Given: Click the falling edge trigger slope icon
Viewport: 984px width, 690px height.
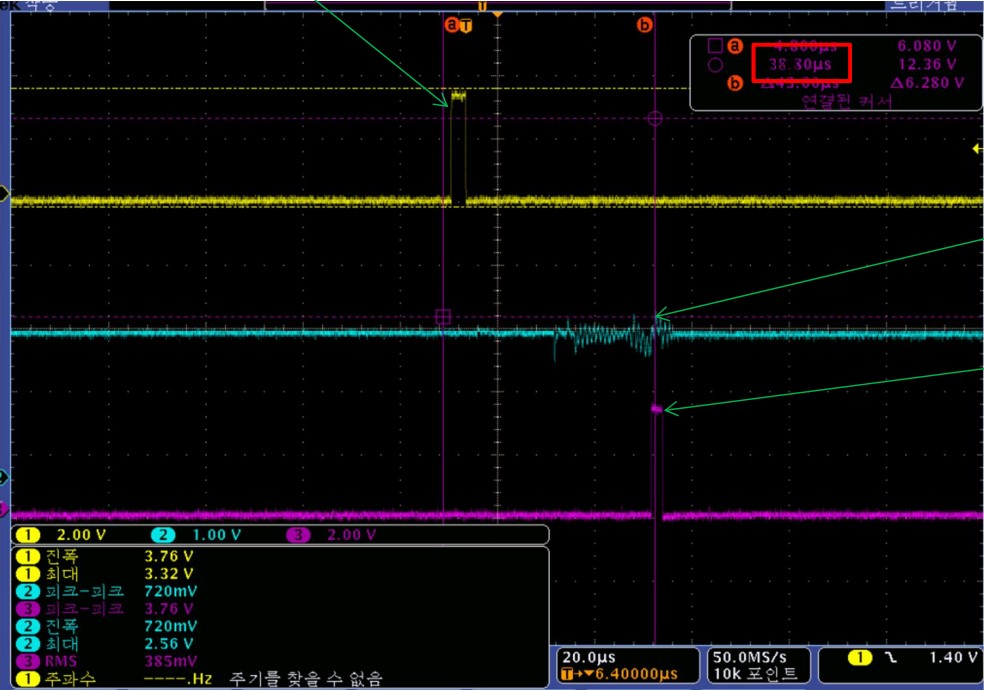Looking at the screenshot, I should click(891, 657).
